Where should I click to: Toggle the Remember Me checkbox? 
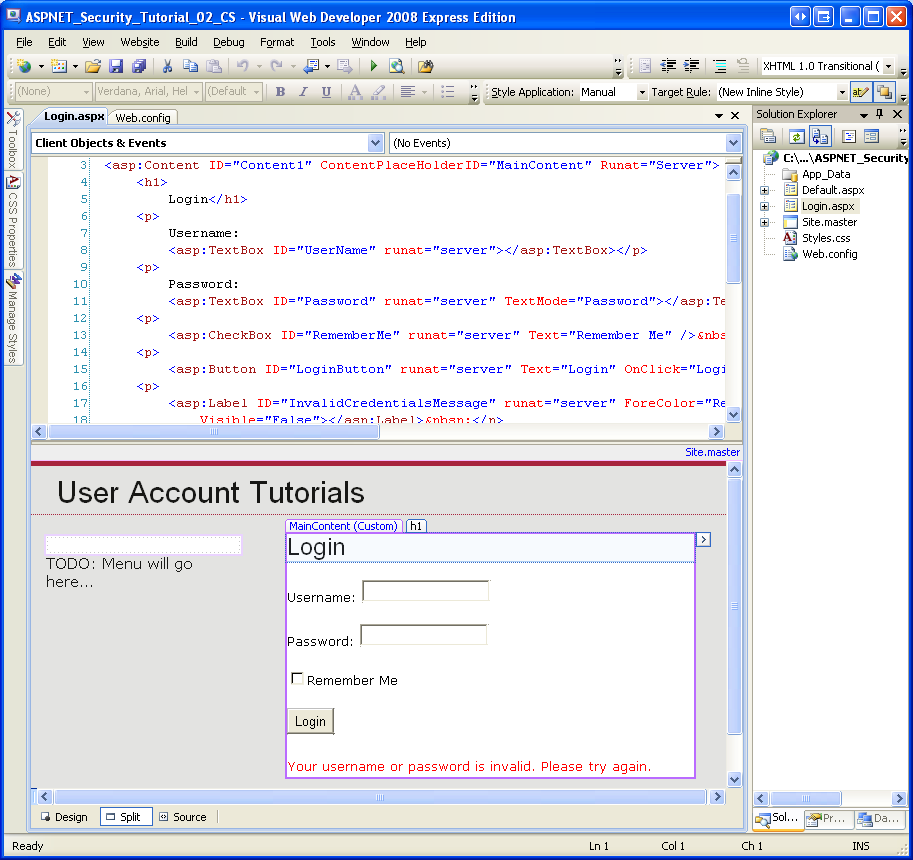[x=297, y=679]
